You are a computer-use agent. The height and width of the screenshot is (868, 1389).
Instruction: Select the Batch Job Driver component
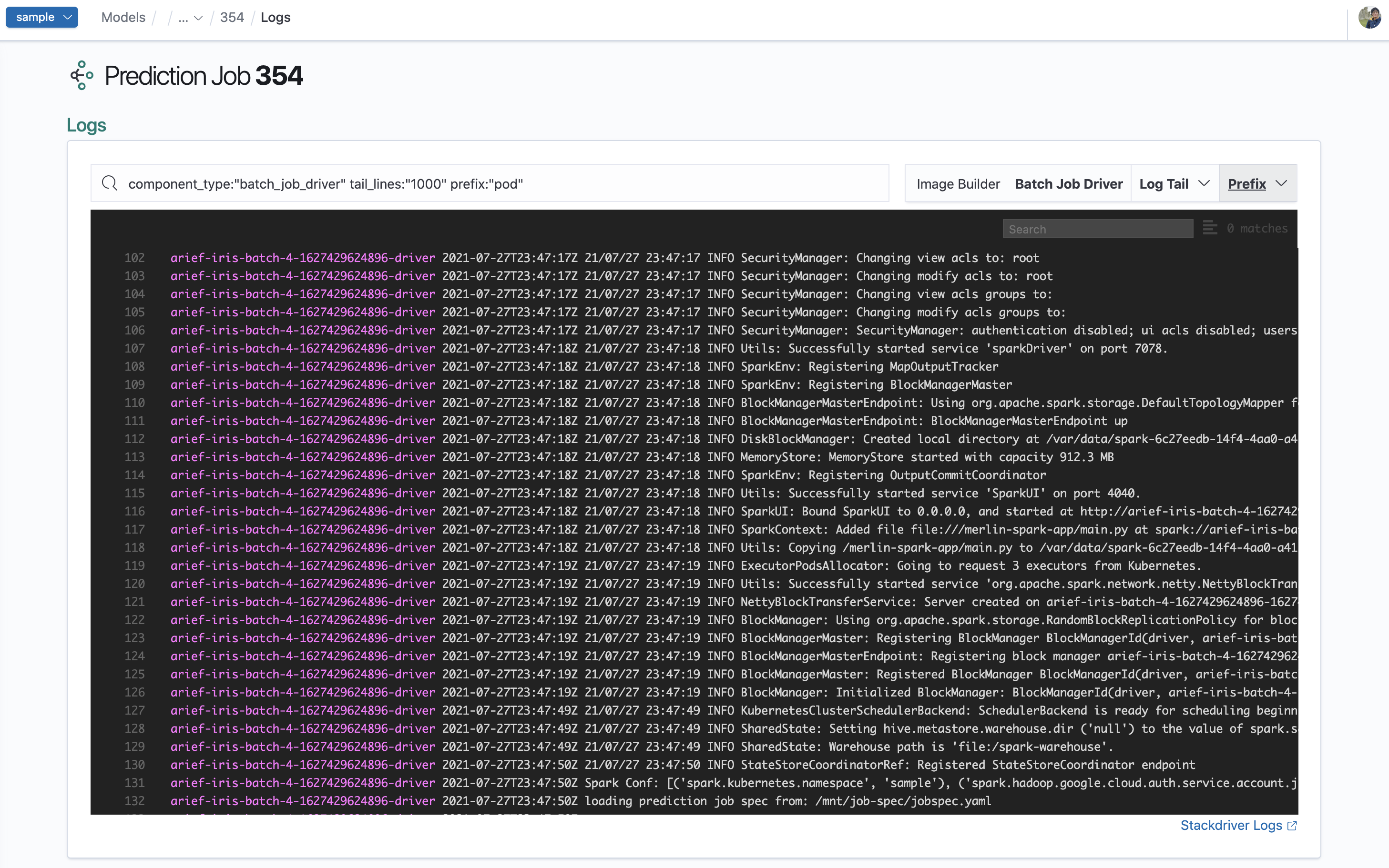1068,184
